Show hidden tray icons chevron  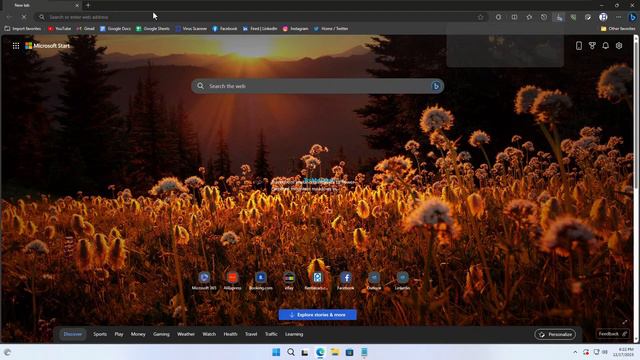pyautogui.click(x=575, y=352)
